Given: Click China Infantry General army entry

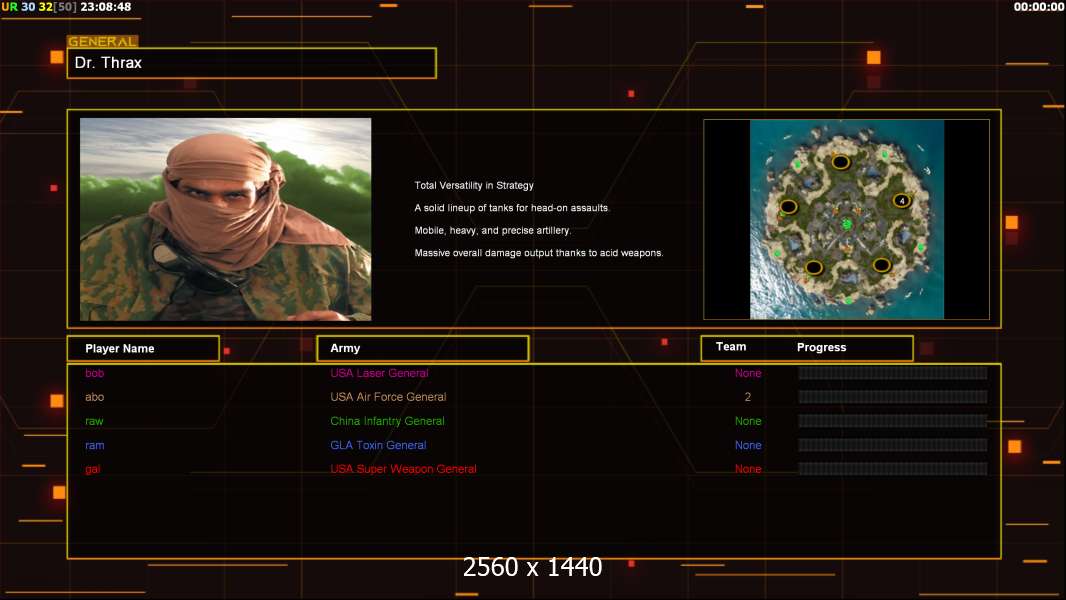Looking at the screenshot, I should (388, 421).
